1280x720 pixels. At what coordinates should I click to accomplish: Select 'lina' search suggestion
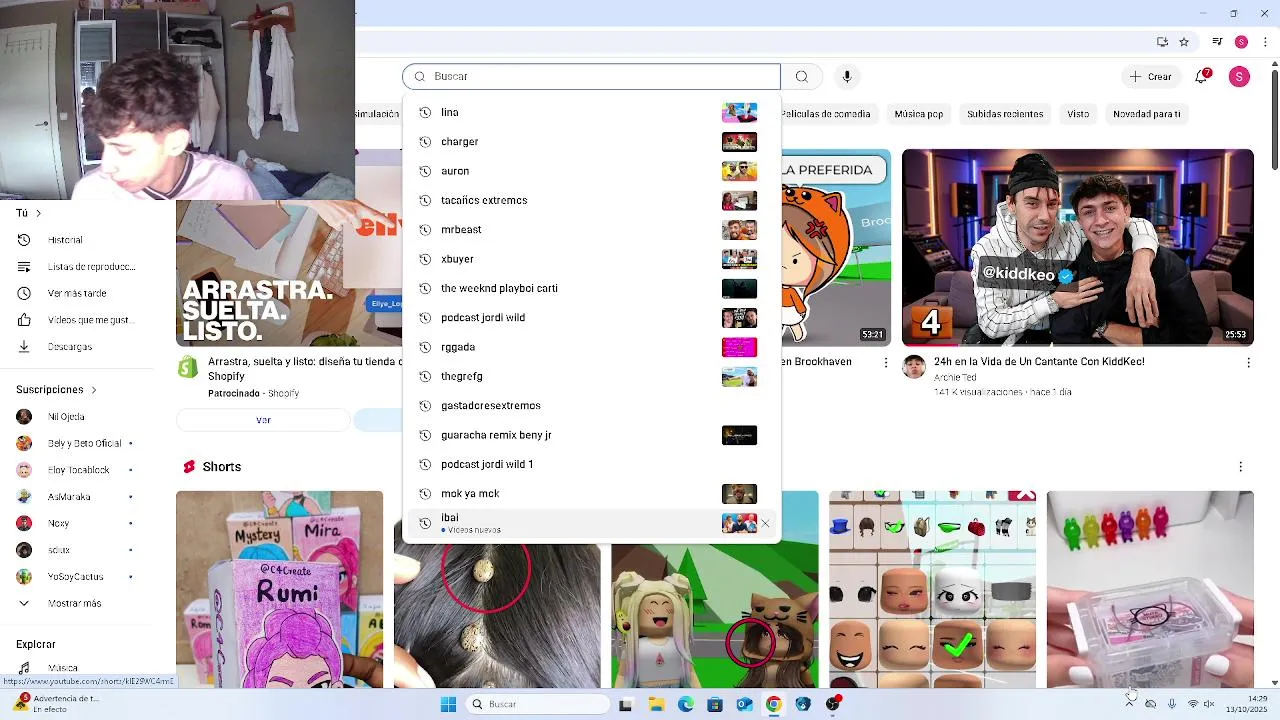pos(591,112)
